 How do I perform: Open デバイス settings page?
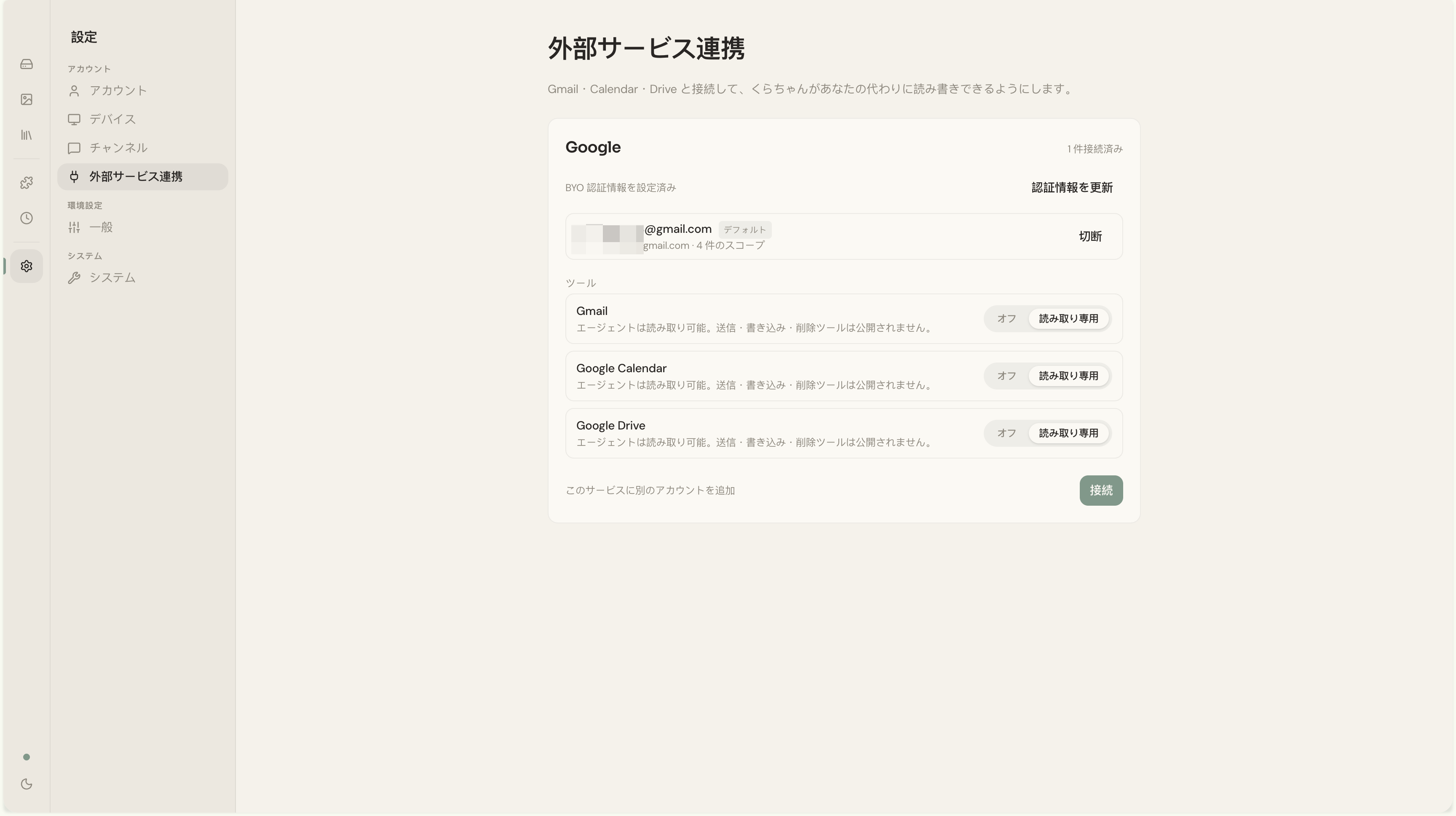[142, 119]
